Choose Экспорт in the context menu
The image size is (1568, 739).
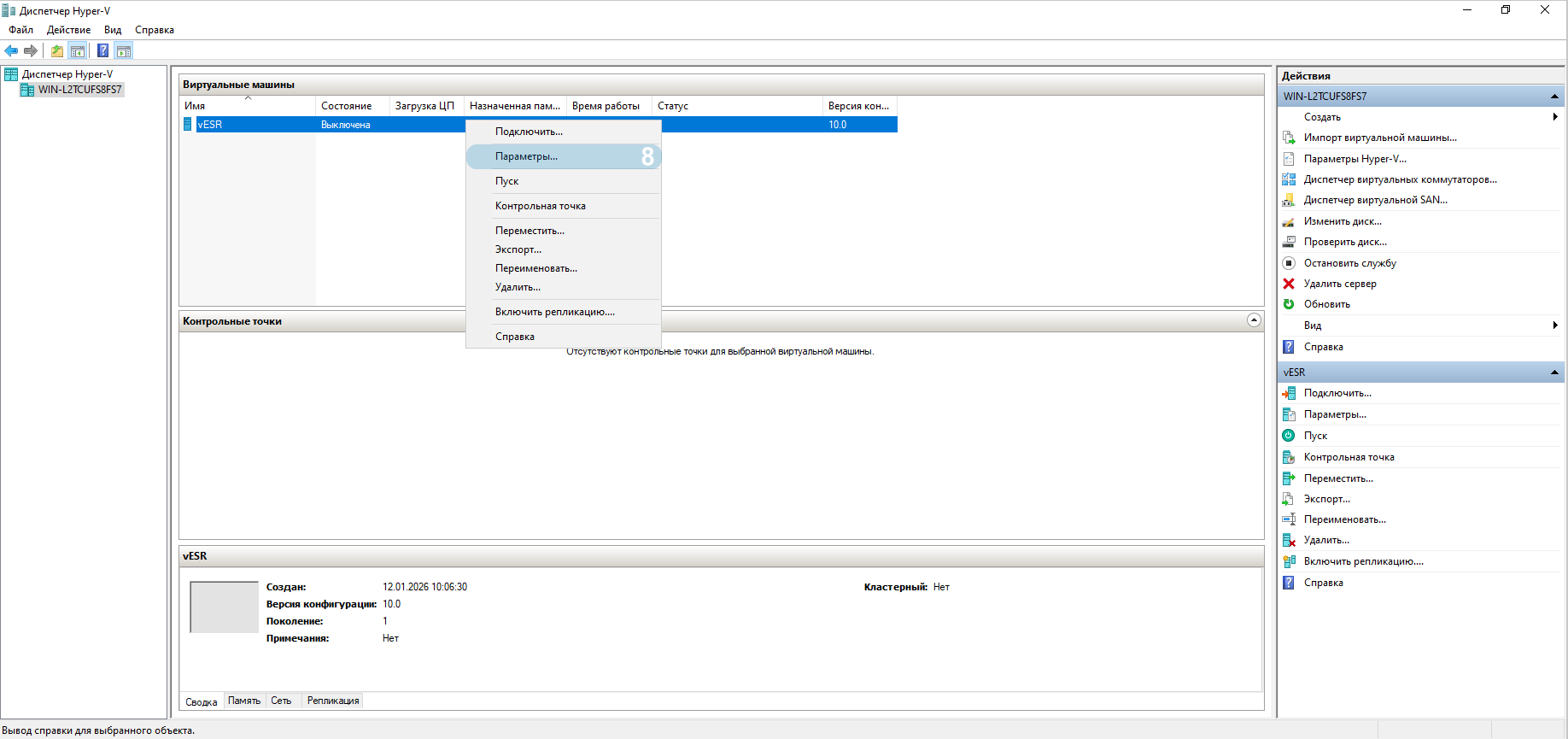564,249
